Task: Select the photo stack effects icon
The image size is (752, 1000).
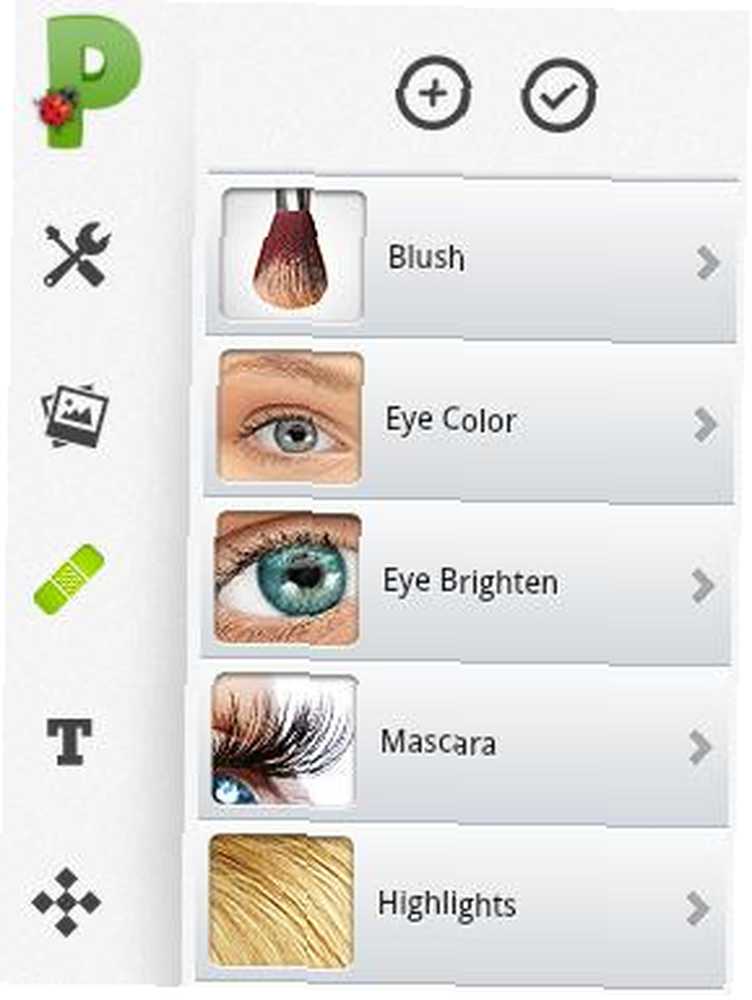Action: click(75, 415)
